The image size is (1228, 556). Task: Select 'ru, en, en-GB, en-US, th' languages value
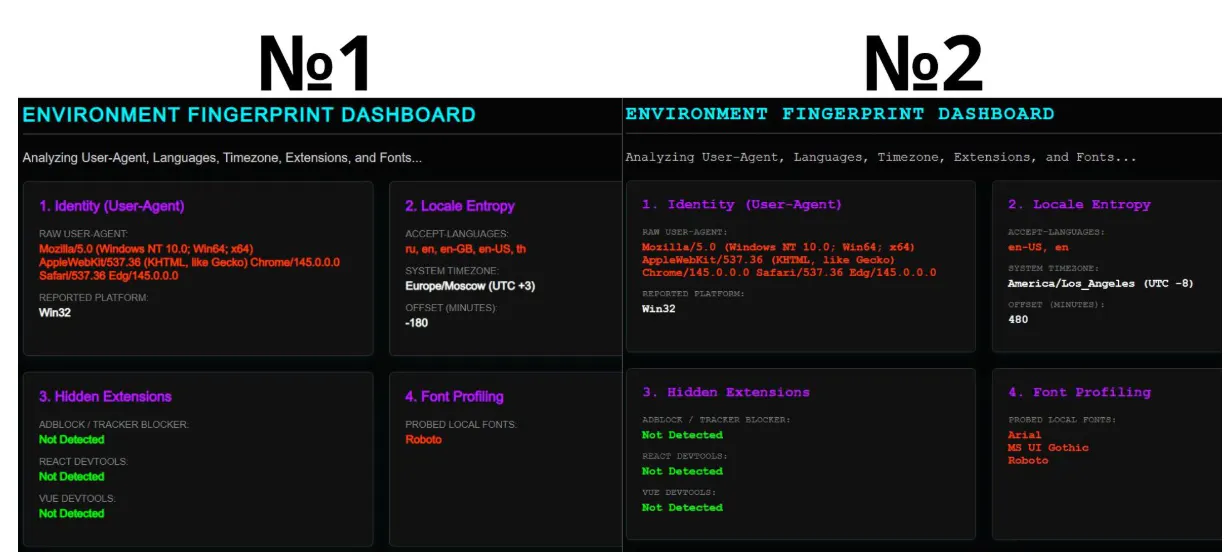465,249
